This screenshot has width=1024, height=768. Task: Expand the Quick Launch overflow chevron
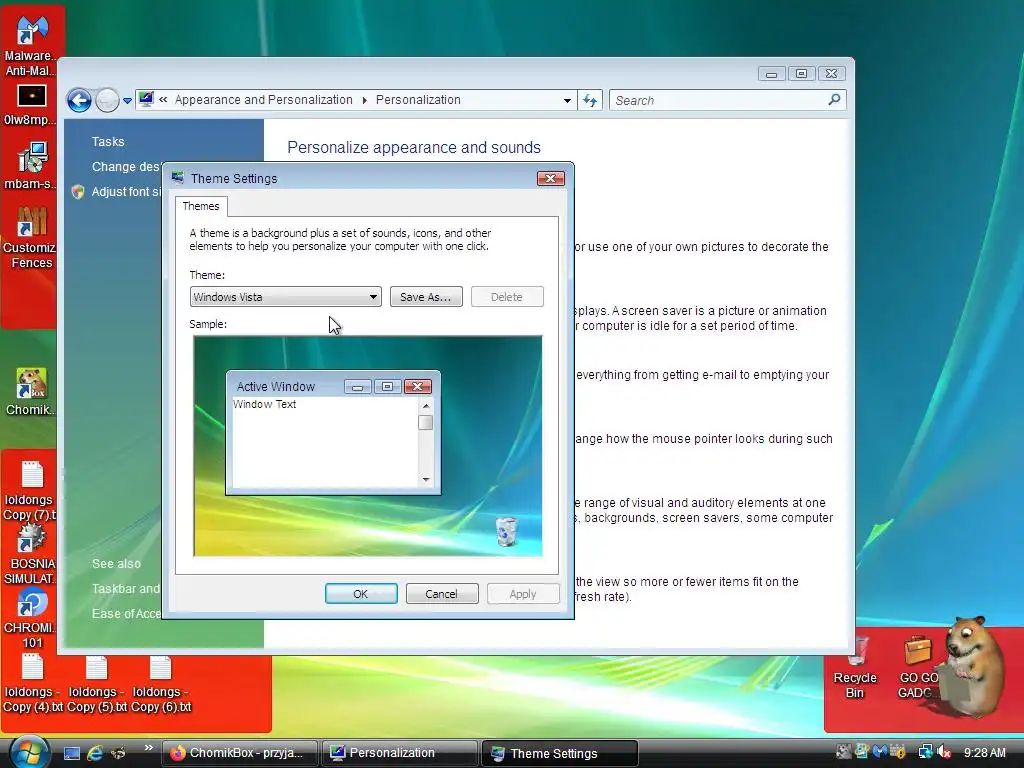(x=148, y=748)
